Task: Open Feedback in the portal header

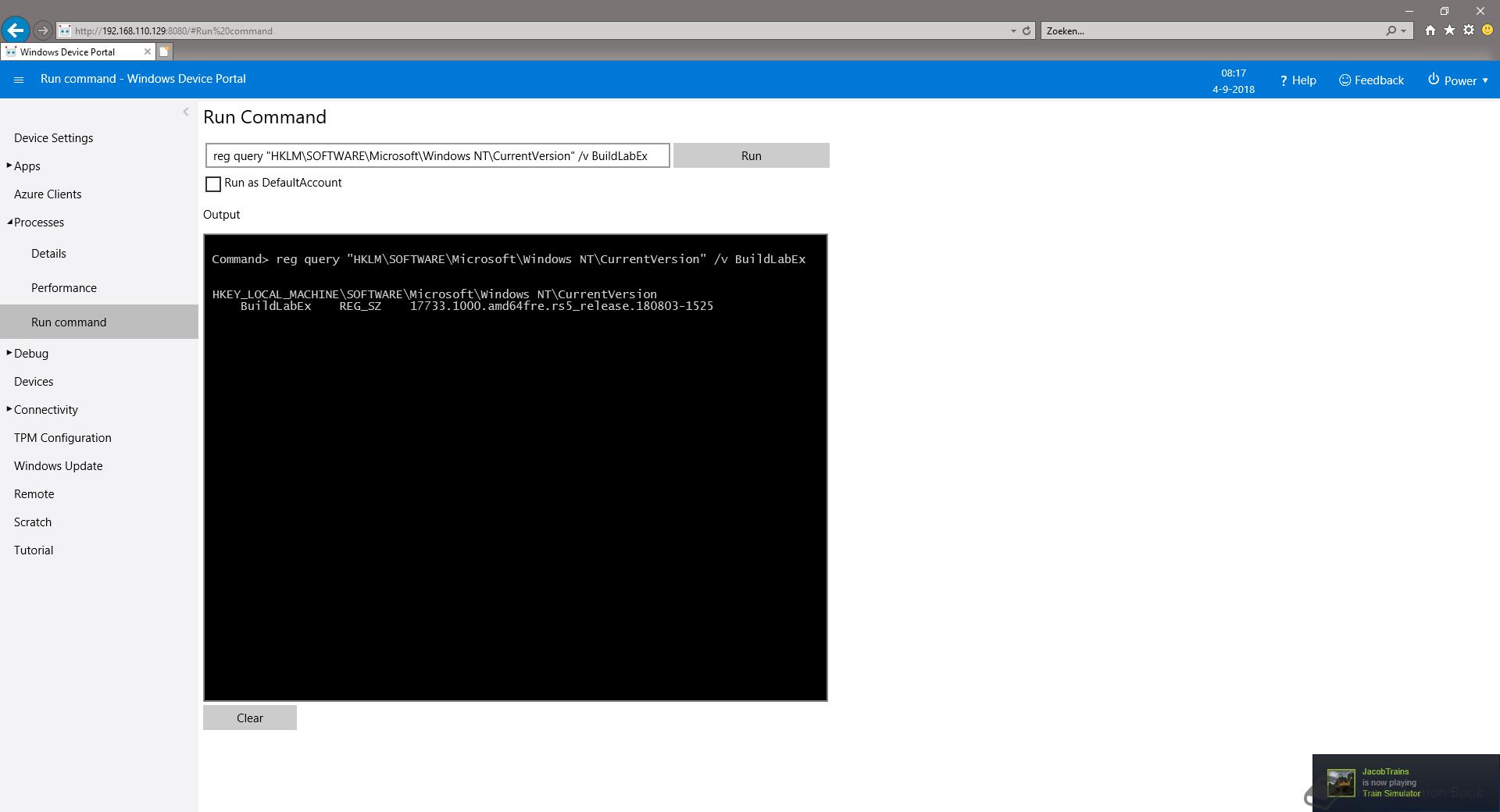Action: (1371, 80)
